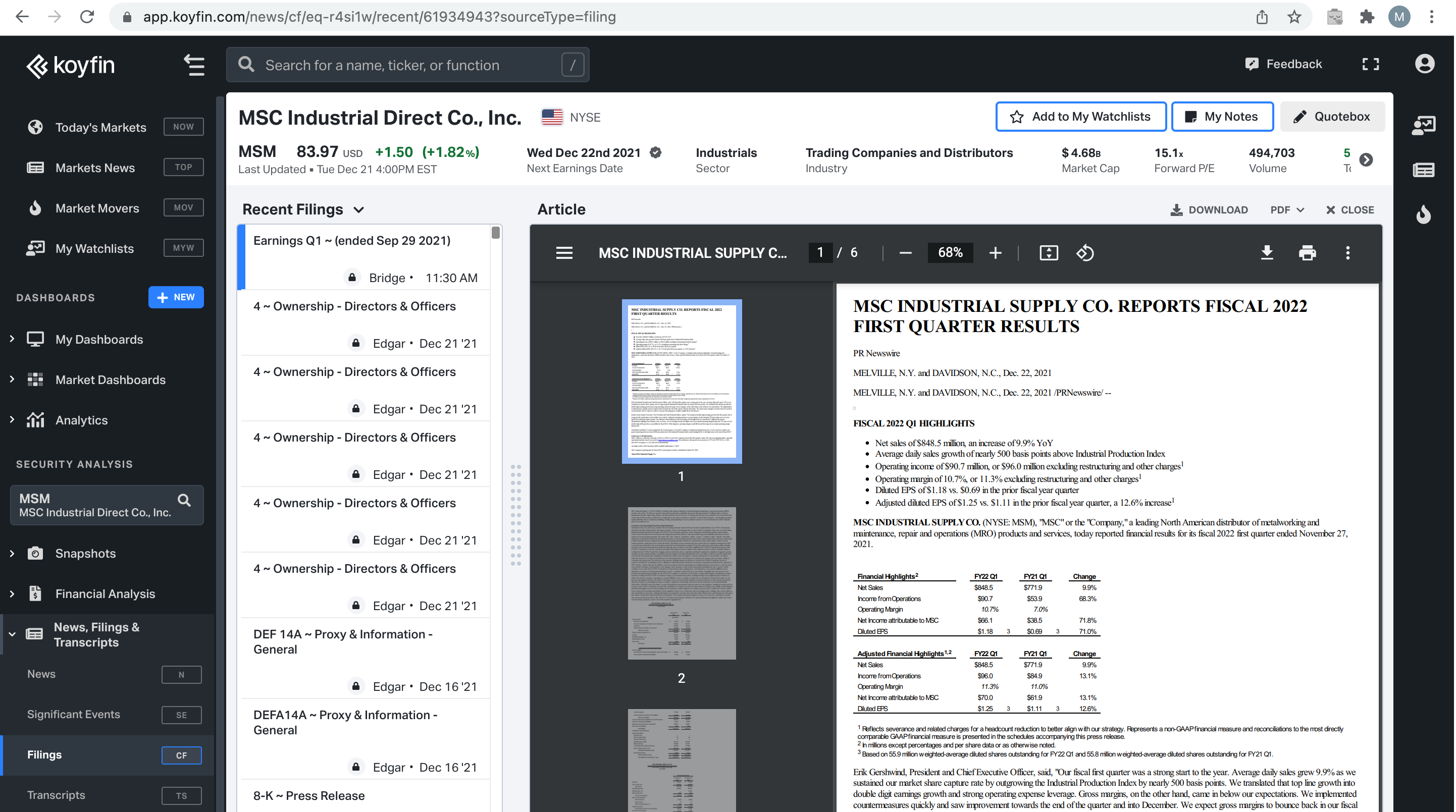Viewport: 1456px width, 812px height.
Task: Select PDF page 1 thumbnail
Action: coord(682,382)
